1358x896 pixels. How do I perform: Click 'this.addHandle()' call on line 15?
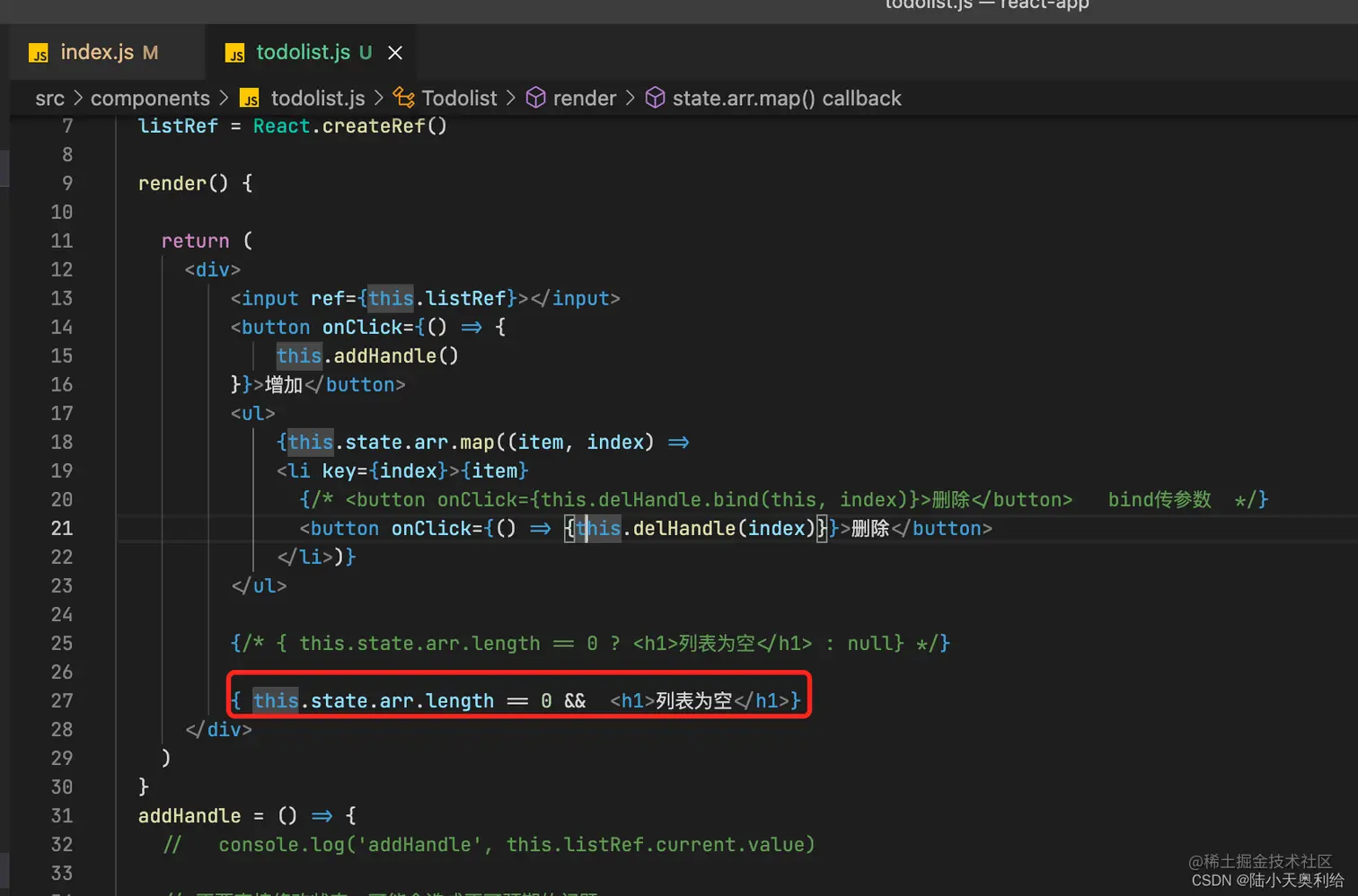[x=367, y=356]
